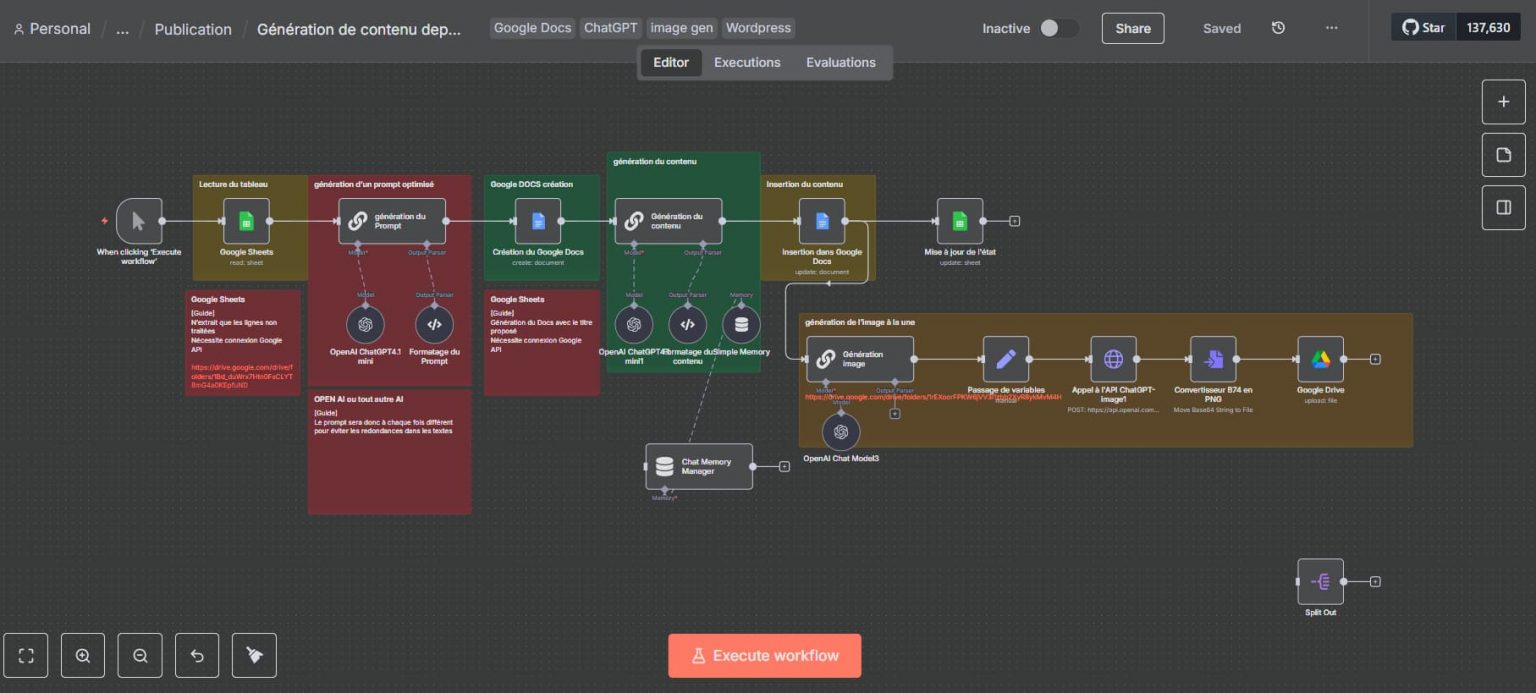Image resolution: width=1536 pixels, height=693 pixels.
Task: Open workflow version history via clock icon
Action: coord(1278,28)
